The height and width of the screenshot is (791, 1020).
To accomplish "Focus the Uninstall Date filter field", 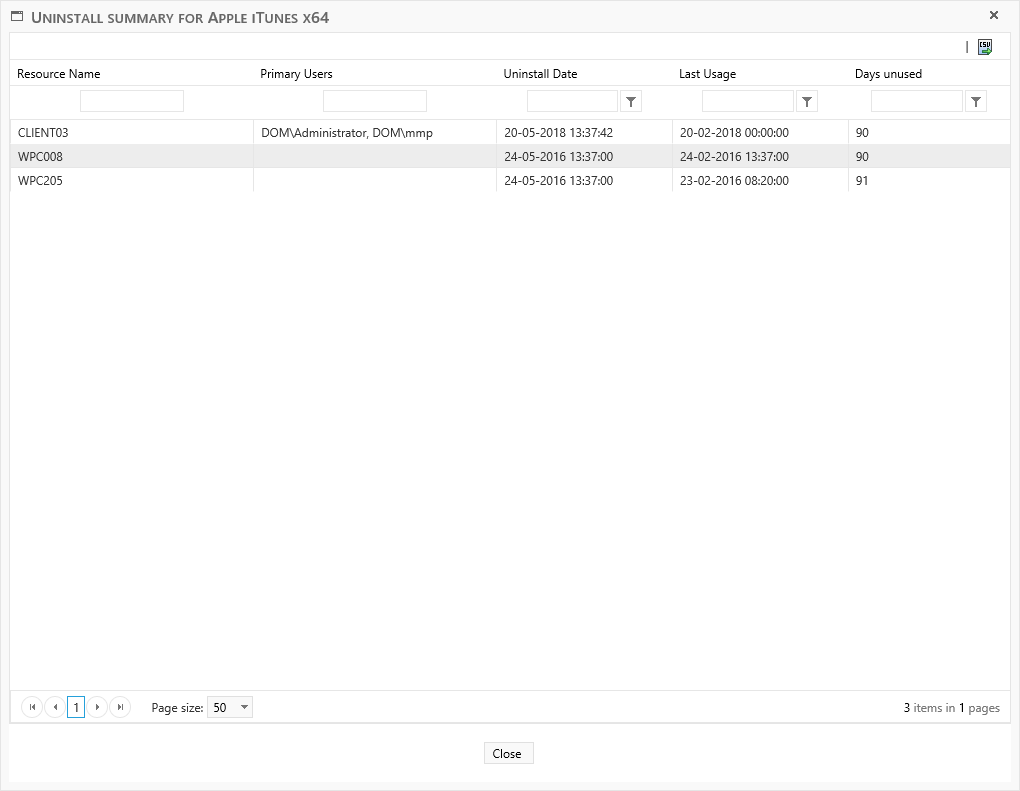I will pyautogui.click(x=572, y=101).
